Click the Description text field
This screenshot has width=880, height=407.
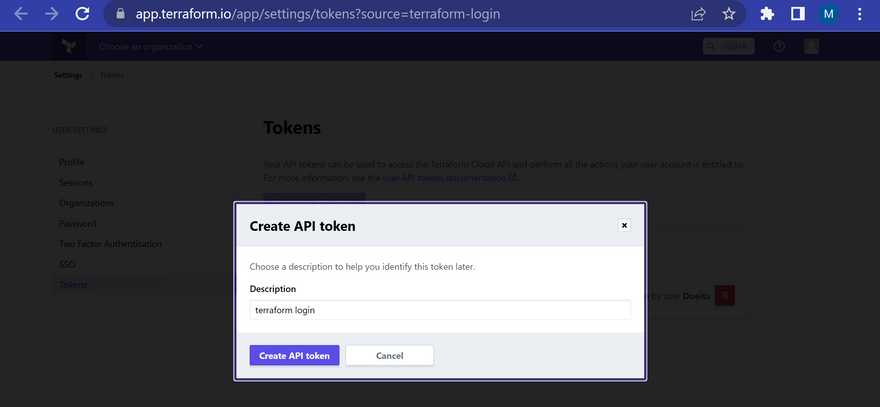pos(440,310)
